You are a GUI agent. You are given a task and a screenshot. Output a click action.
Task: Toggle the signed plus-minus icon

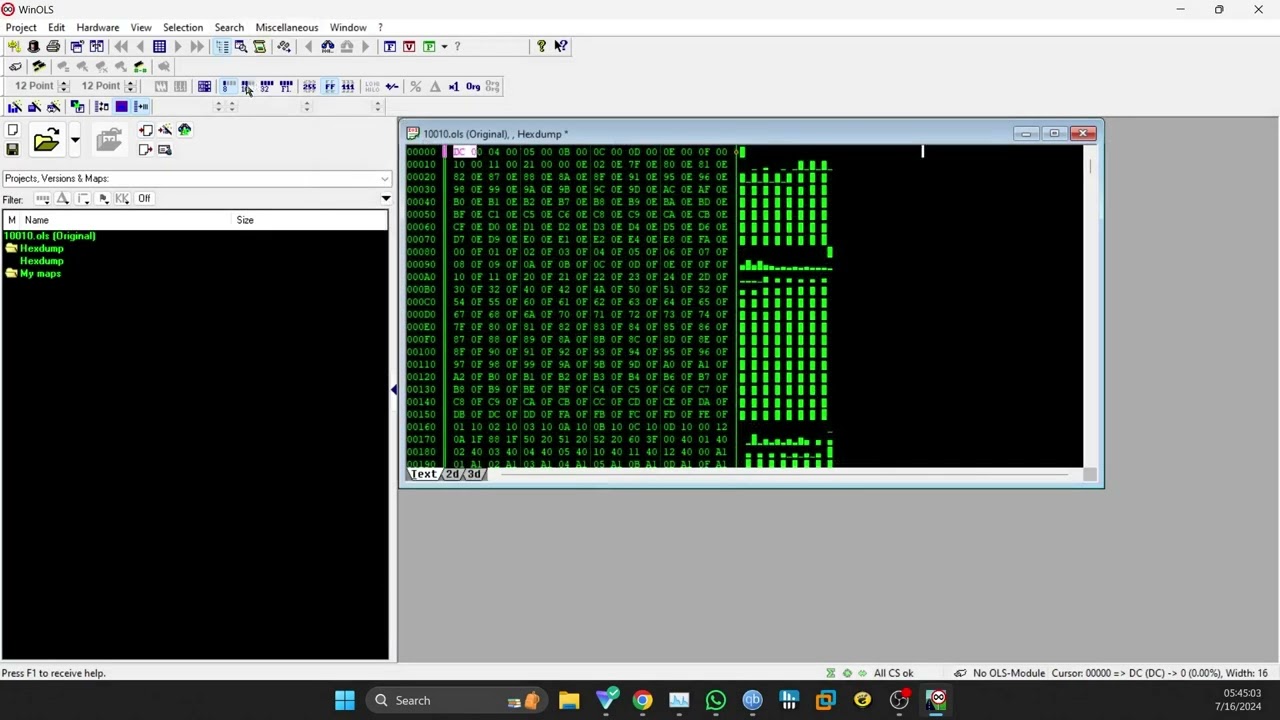pyautogui.click(x=392, y=86)
